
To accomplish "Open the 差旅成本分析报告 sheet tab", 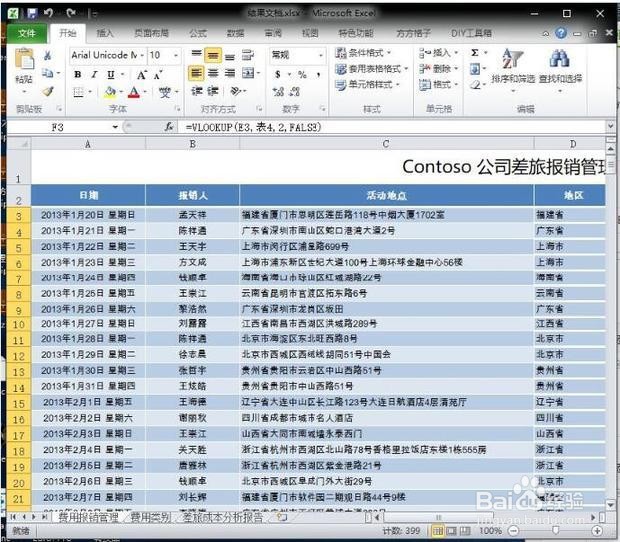I will pos(223,517).
